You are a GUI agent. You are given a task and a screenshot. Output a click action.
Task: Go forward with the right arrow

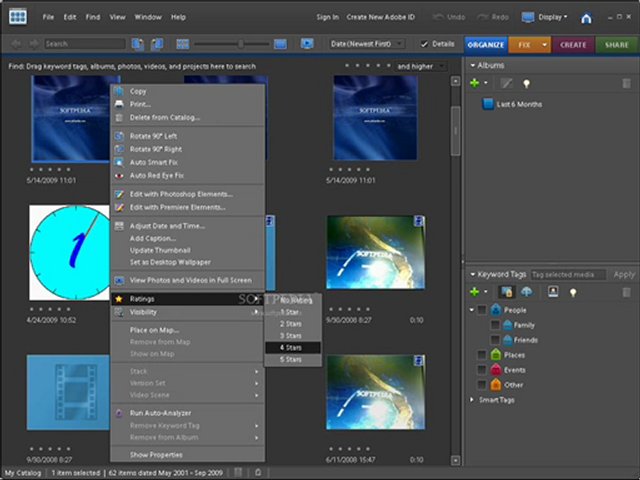[34, 44]
